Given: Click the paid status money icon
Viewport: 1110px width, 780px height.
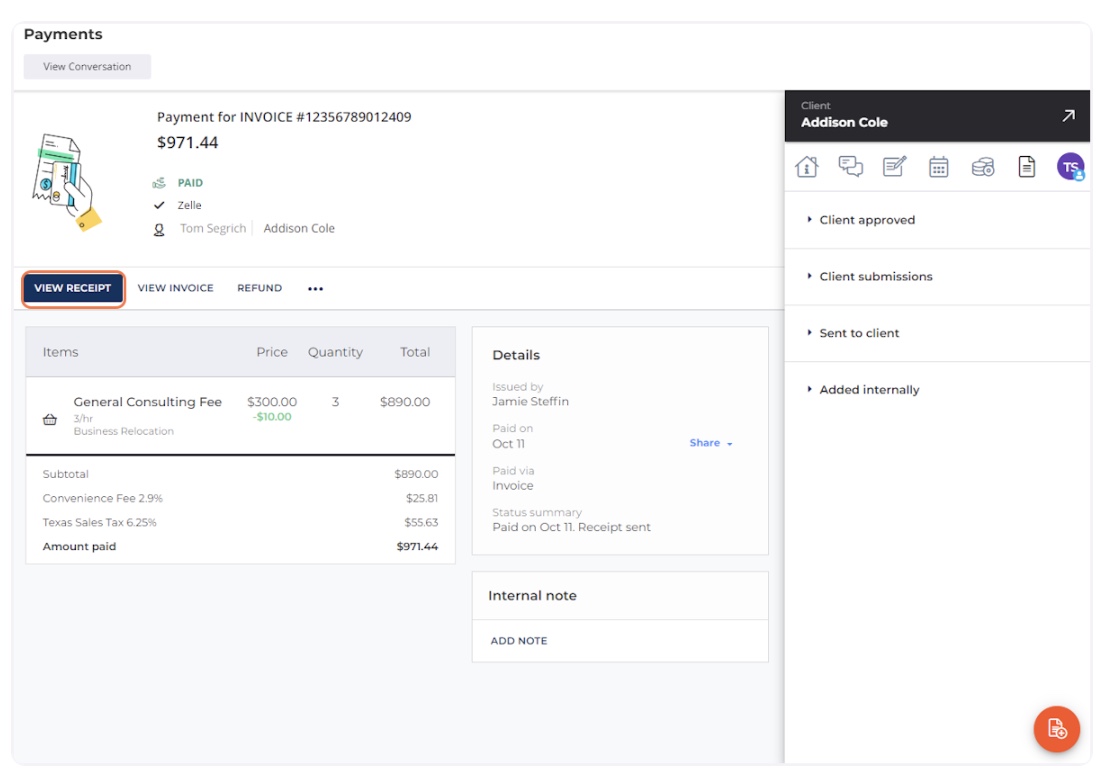Looking at the screenshot, I should point(159,183).
